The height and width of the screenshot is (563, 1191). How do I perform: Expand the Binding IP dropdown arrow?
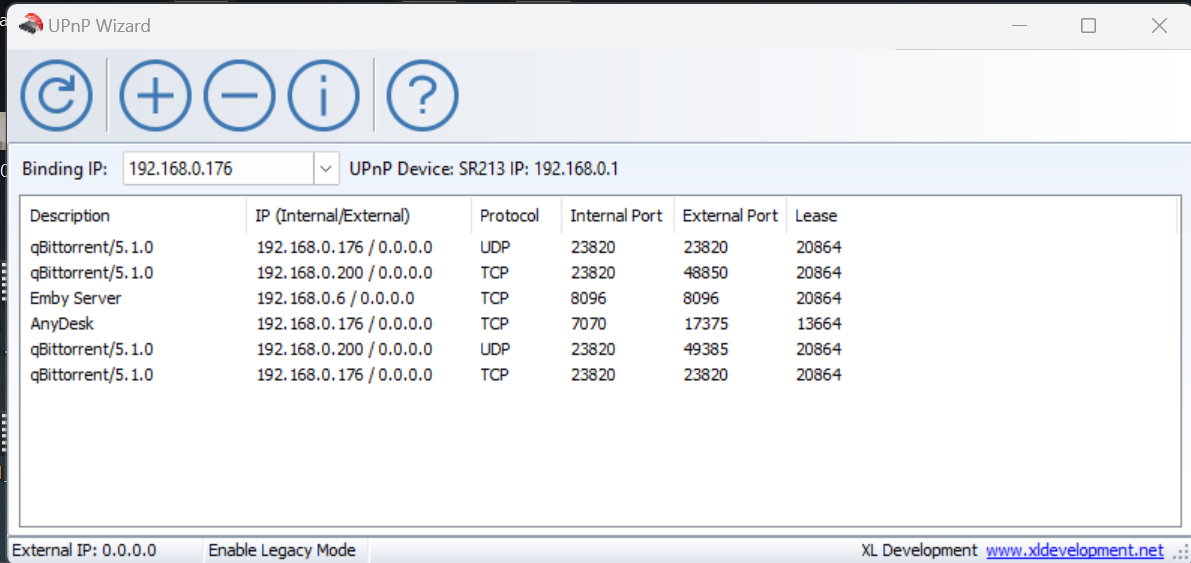click(x=327, y=169)
